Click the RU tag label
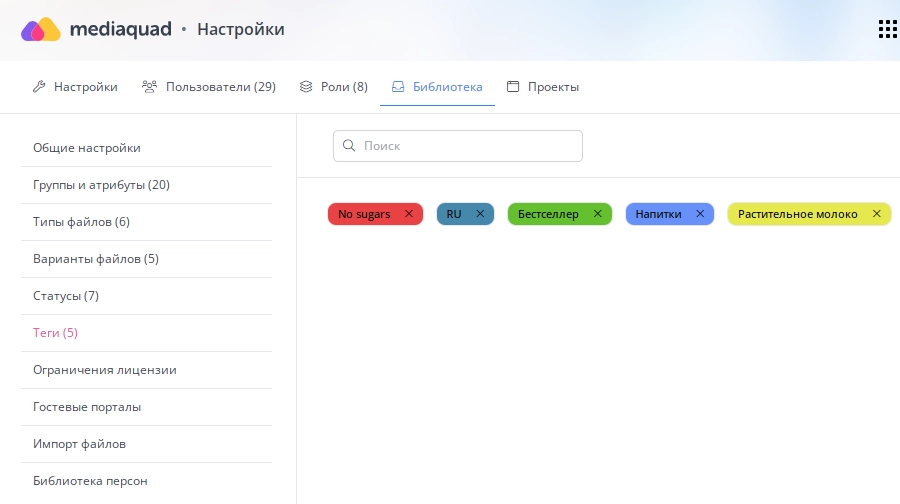Viewport: 900px width, 504px height. click(x=454, y=214)
